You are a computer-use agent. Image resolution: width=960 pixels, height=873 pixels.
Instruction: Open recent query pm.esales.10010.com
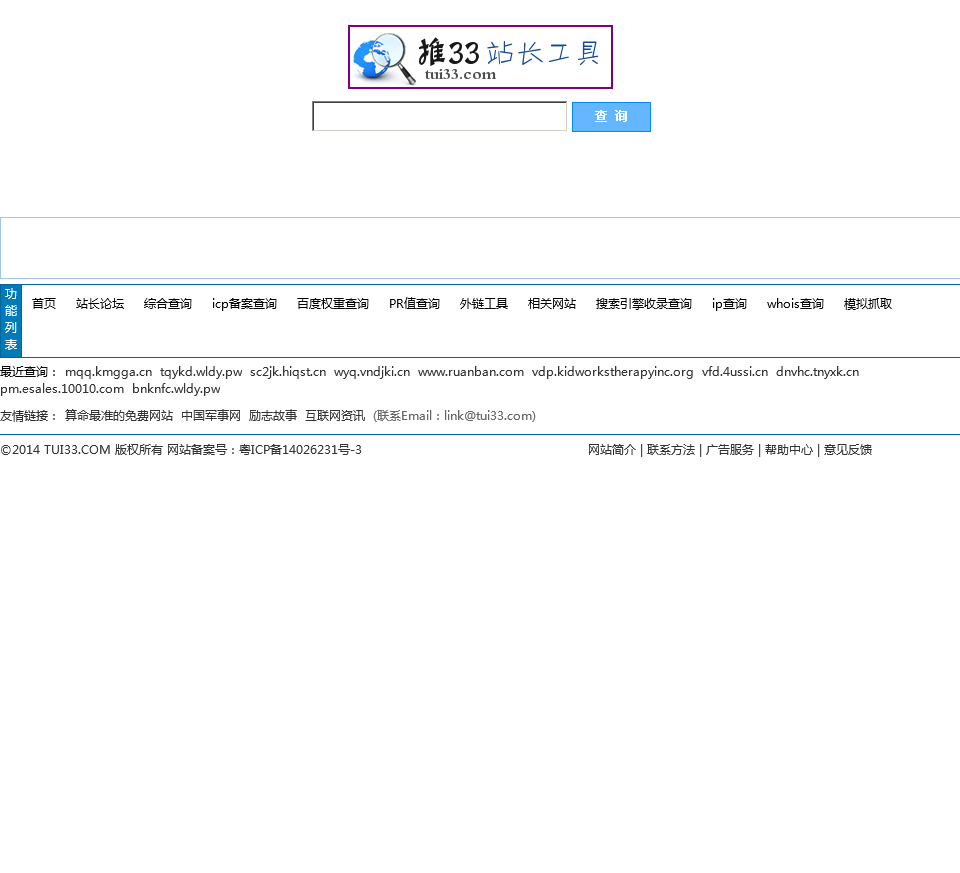(x=62, y=389)
